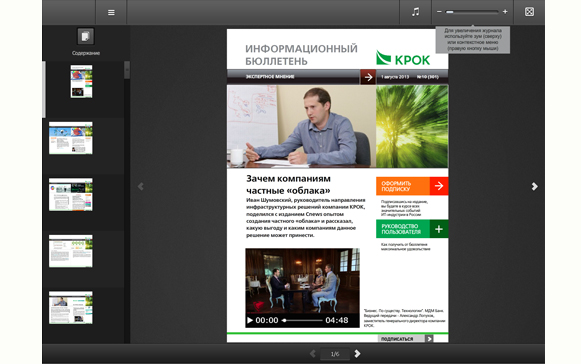Toggle background music with the note icon
This screenshot has width=581, height=364.
(x=416, y=12)
